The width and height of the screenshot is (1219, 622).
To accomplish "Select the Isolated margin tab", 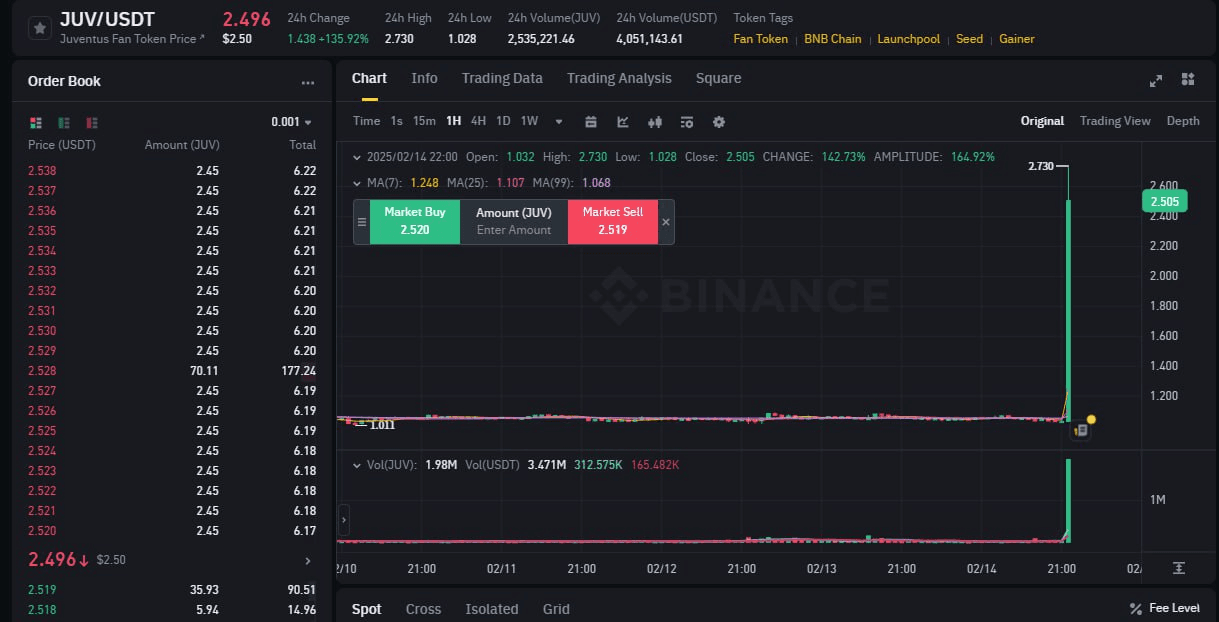I will tap(492, 609).
